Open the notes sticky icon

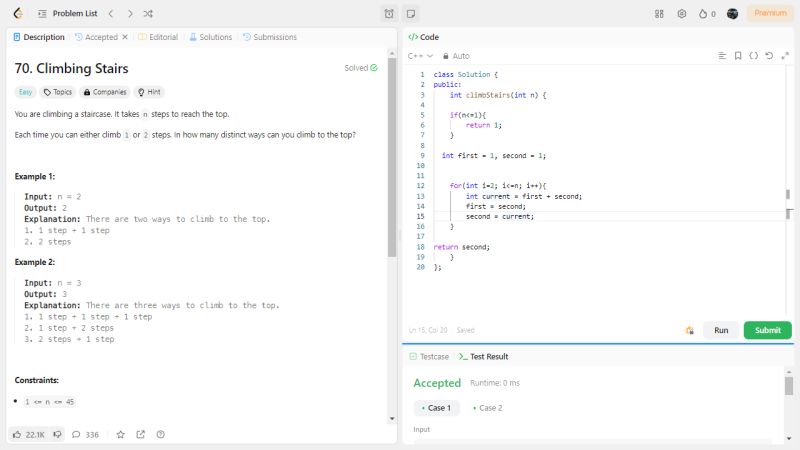[411, 13]
